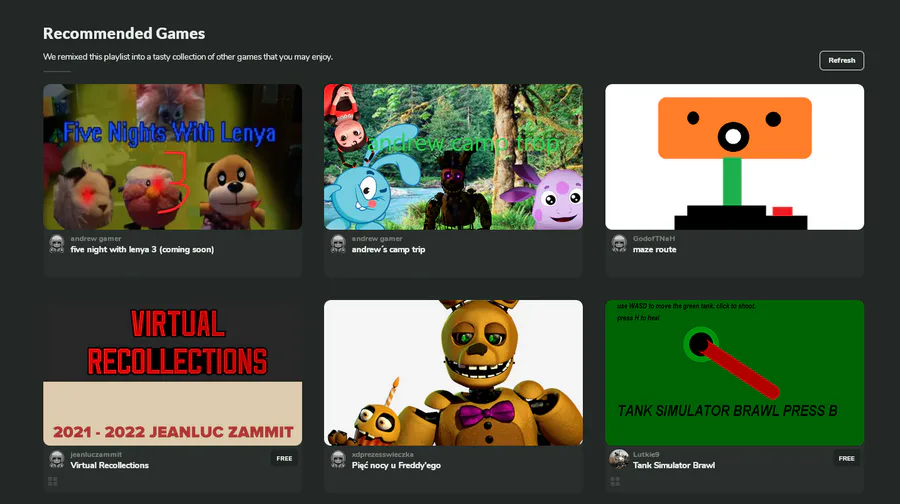
Task: Click 'maze route' title link
Action: [x=654, y=250]
